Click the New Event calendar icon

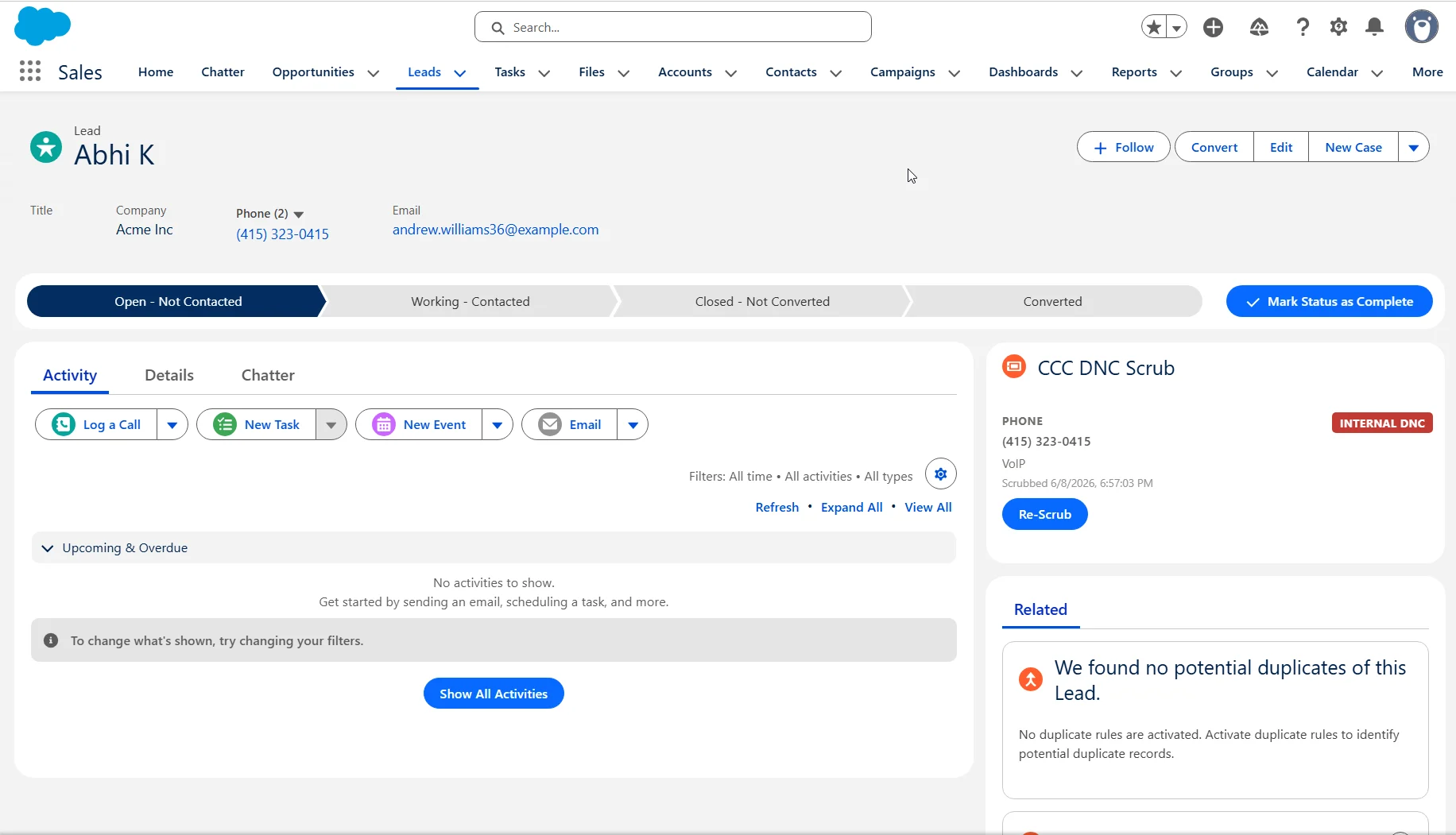point(384,424)
